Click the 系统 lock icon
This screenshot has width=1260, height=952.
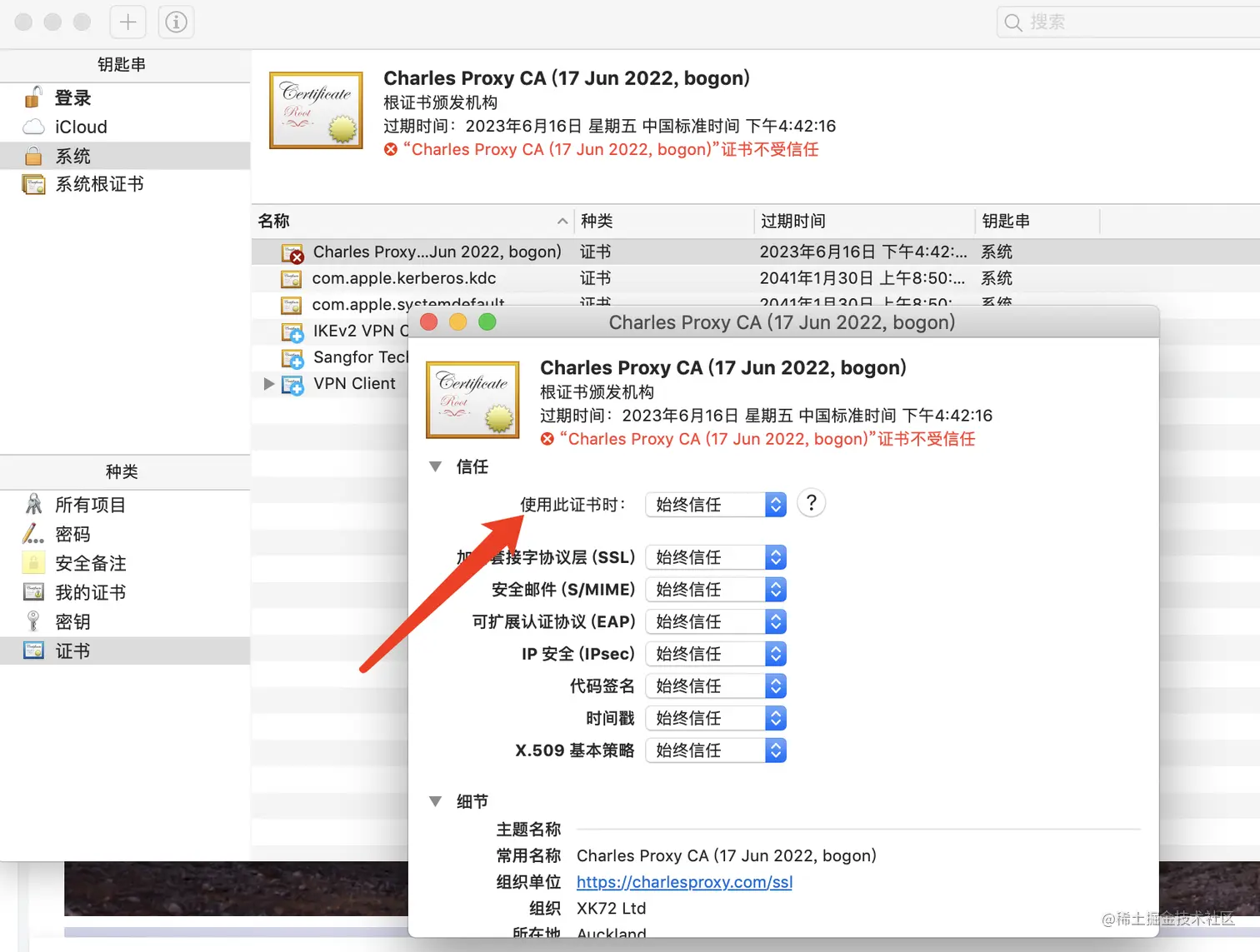point(33,156)
